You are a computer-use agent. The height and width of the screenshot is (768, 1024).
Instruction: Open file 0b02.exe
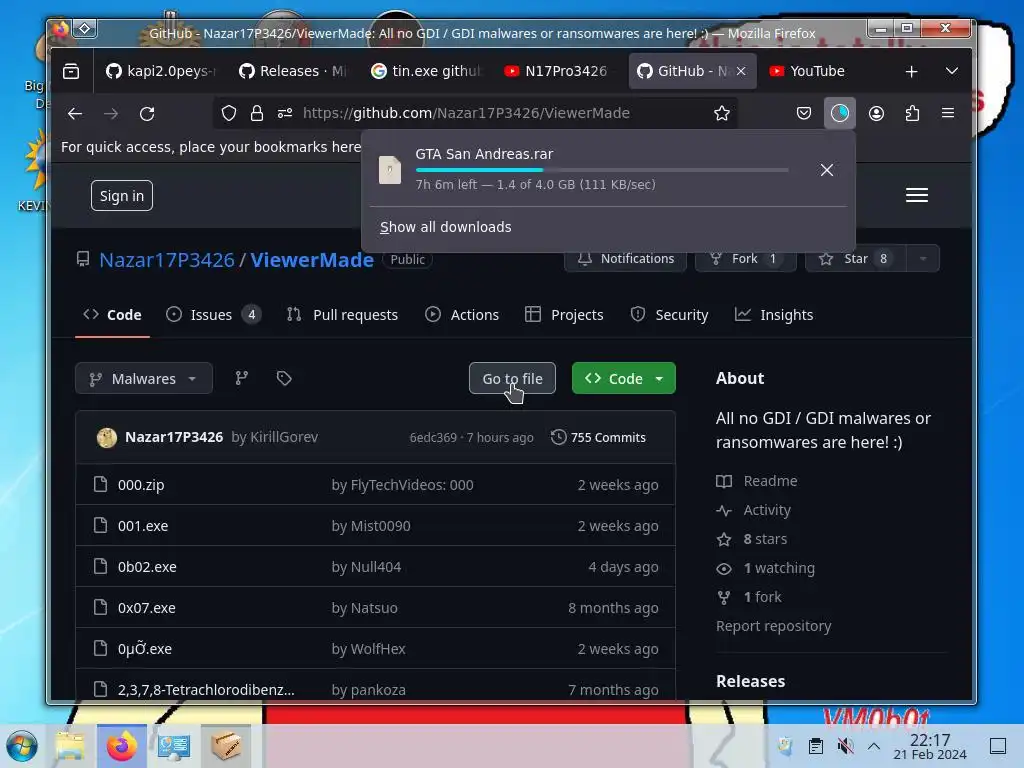[147, 567]
